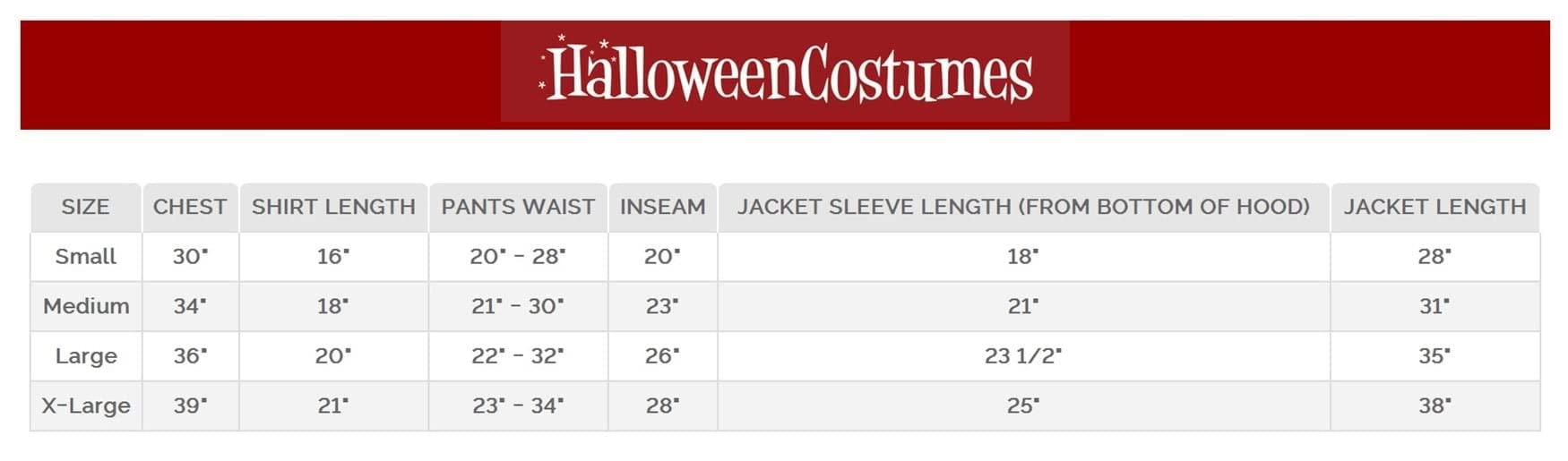Select the Large jacket sleeve length value

(x=1023, y=356)
